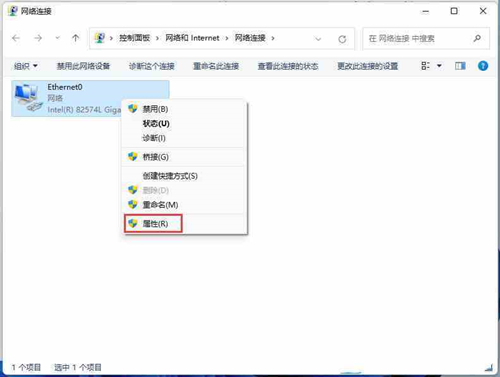Viewport: 500px width, 377px height.
Task: Click 重命名此连接 in toolbar
Action: pos(216,66)
